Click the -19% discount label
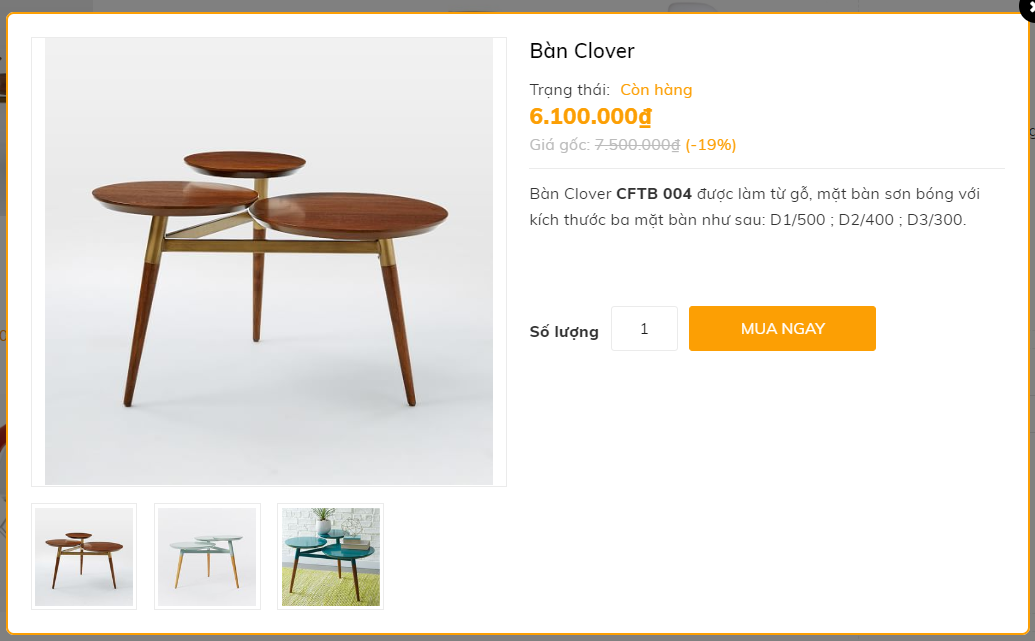 [711, 145]
